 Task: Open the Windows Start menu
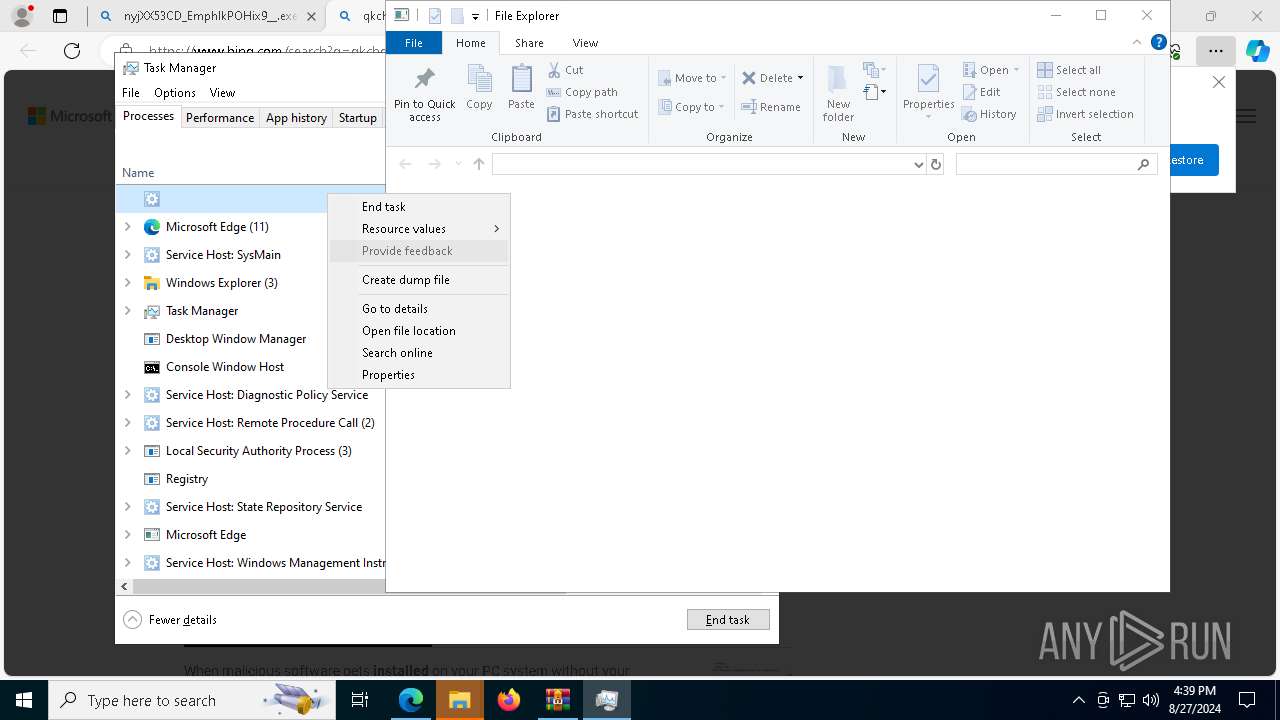[24, 700]
